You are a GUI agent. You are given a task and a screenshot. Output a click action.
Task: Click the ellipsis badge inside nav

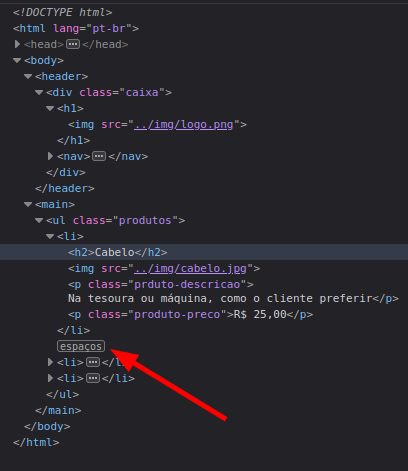pyautogui.click(x=99, y=156)
